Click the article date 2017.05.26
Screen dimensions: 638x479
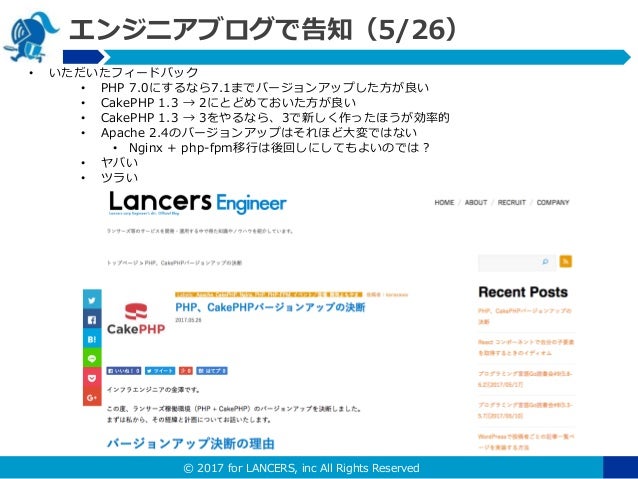coord(188,320)
